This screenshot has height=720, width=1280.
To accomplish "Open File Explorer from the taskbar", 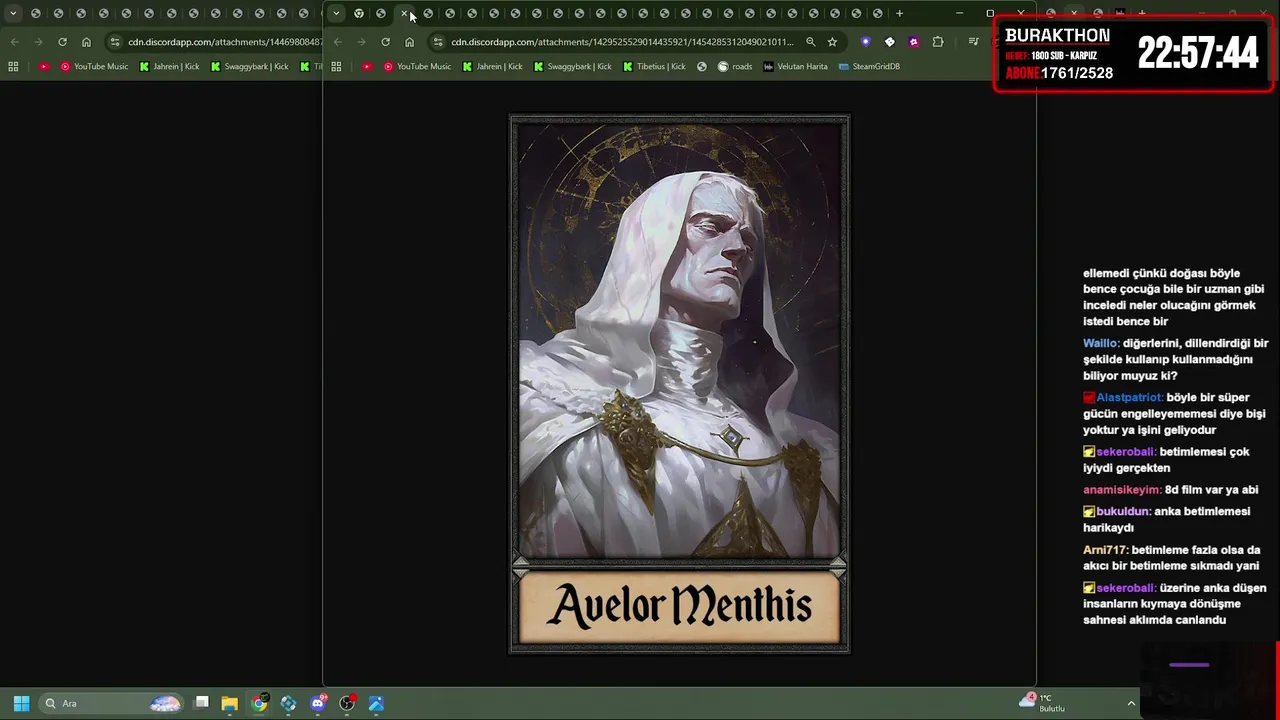I will tap(229, 703).
